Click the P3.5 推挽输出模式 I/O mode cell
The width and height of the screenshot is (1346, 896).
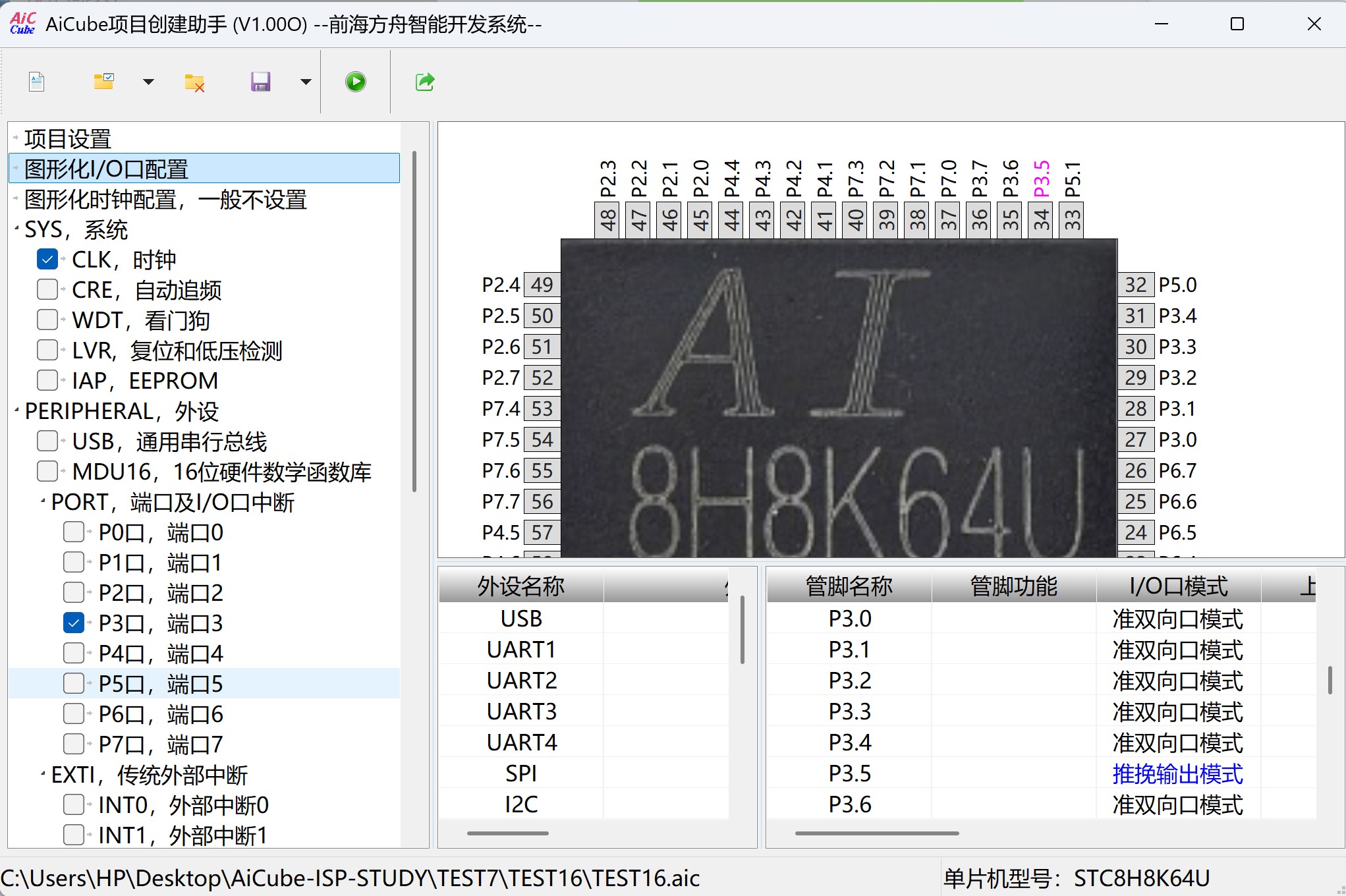pyautogui.click(x=1179, y=773)
